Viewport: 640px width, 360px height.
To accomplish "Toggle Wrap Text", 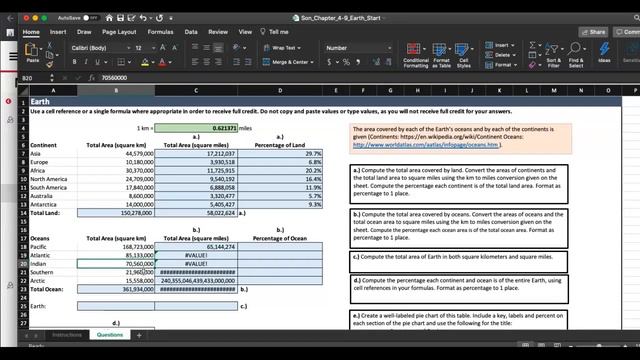I will click(x=282, y=48).
